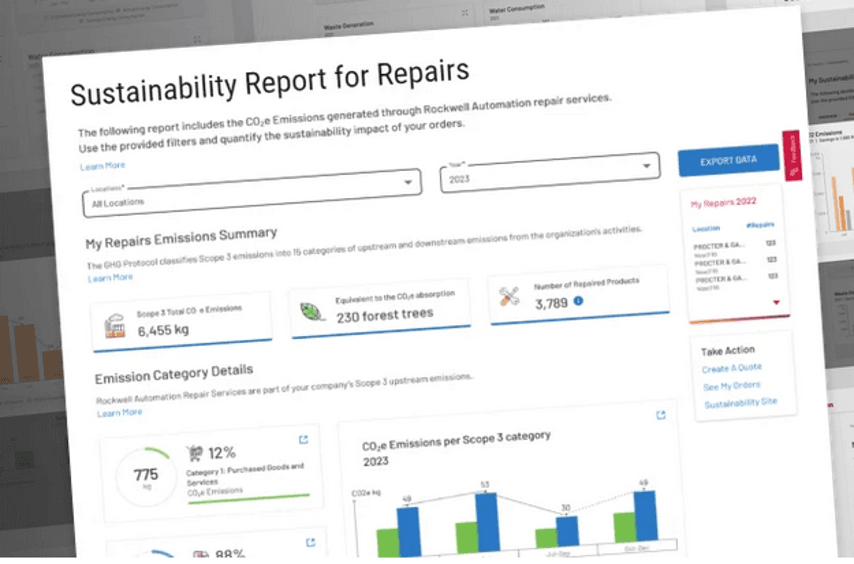This screenshot has width=854, height=564.
Task: Open the emissions chart external link icon
Action: click(660, 415)
